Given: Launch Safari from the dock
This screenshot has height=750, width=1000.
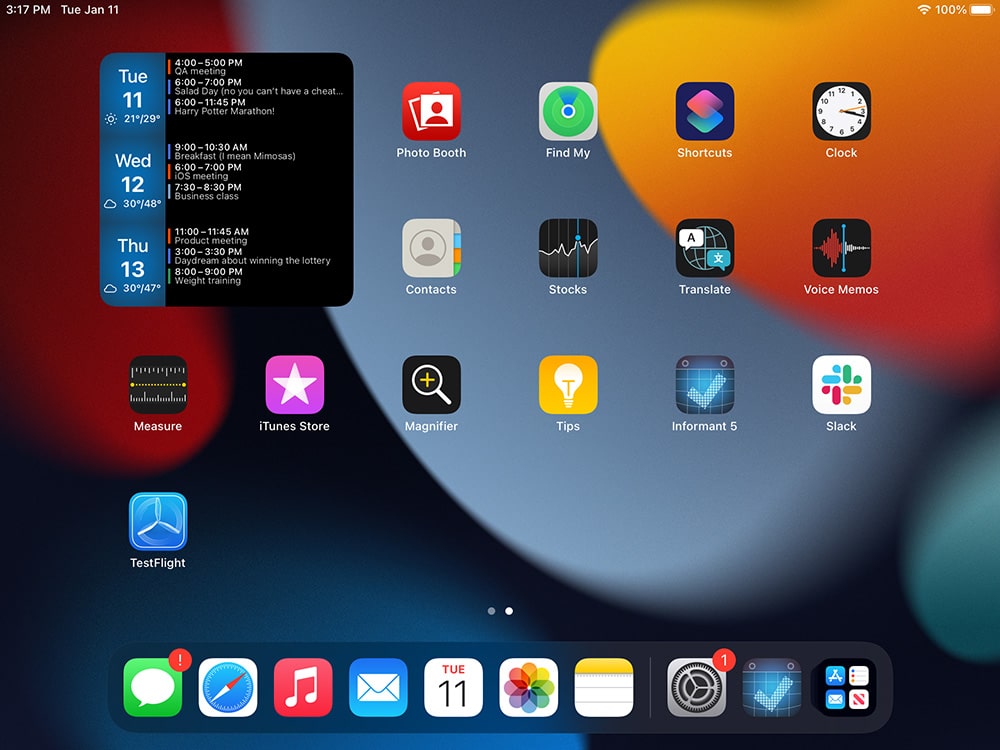Looking at the screenshot, I should (x=228, y=688).
